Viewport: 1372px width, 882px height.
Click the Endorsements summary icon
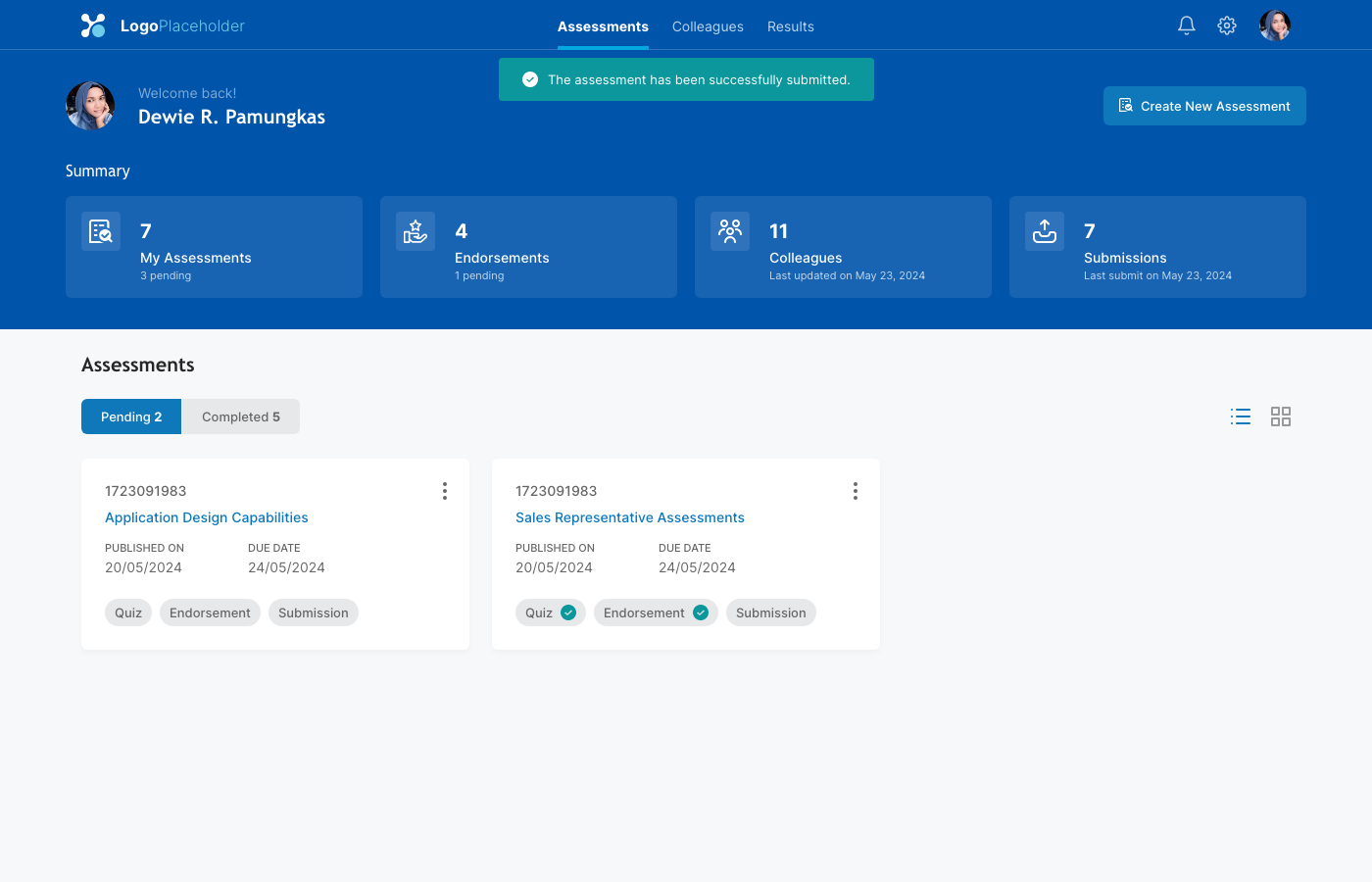416,231
